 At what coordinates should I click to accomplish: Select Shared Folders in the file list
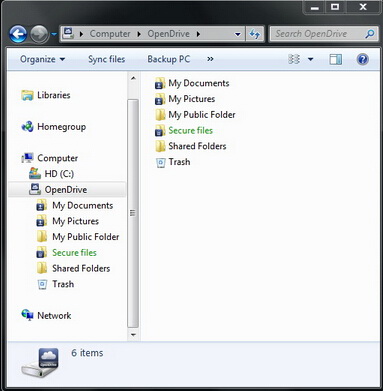(197, 146)
